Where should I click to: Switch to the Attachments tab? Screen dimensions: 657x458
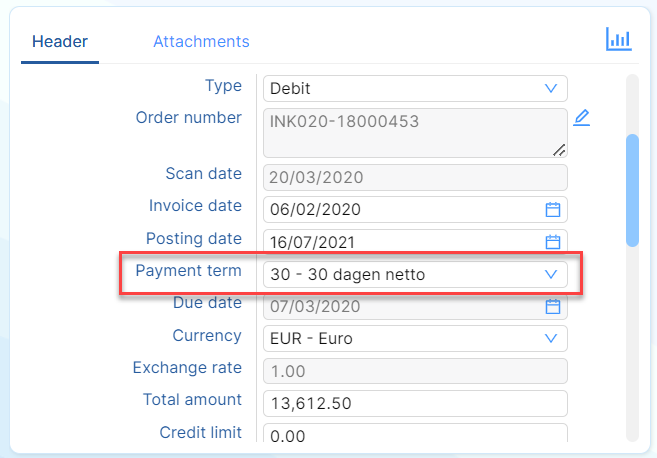pos(201,41)
